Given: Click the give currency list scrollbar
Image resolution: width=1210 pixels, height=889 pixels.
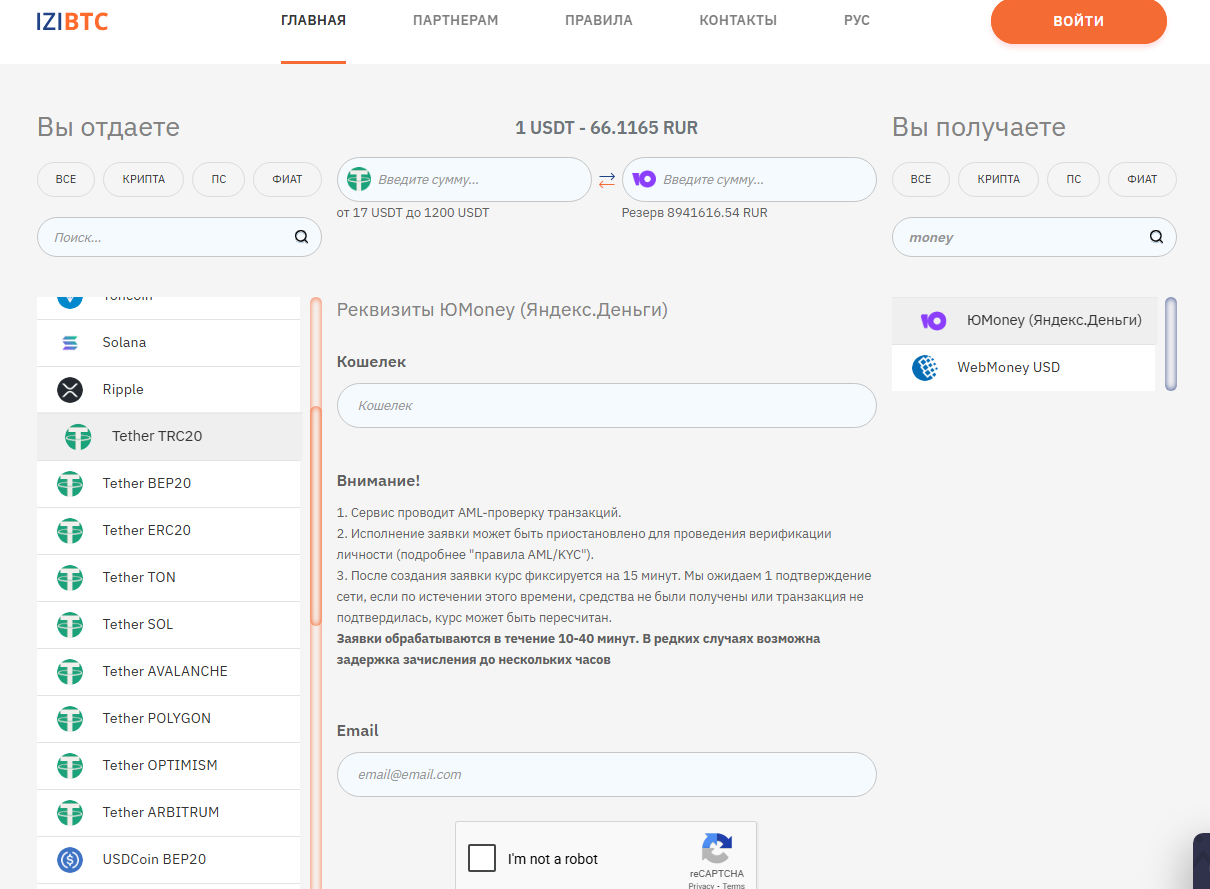Looking at the screenshot, I should (316, 515).
